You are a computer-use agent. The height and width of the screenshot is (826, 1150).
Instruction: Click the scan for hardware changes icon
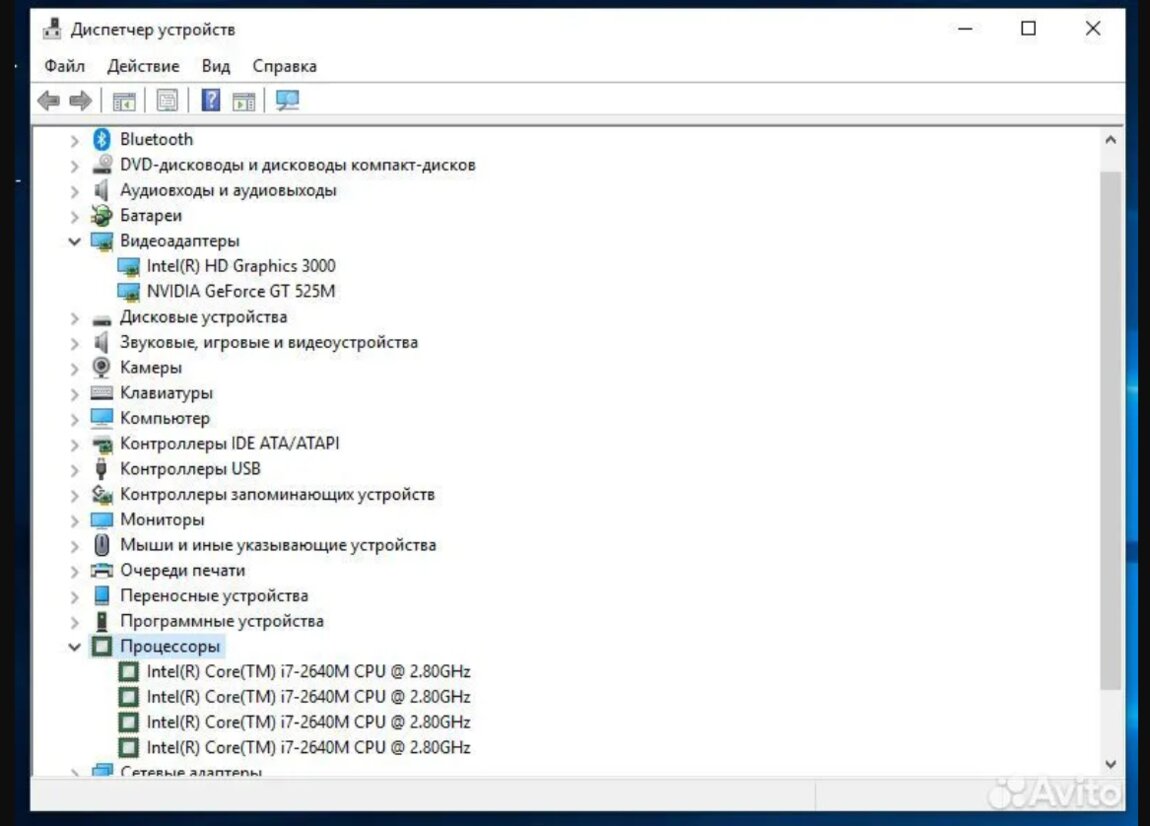click(x=288, y=100)
